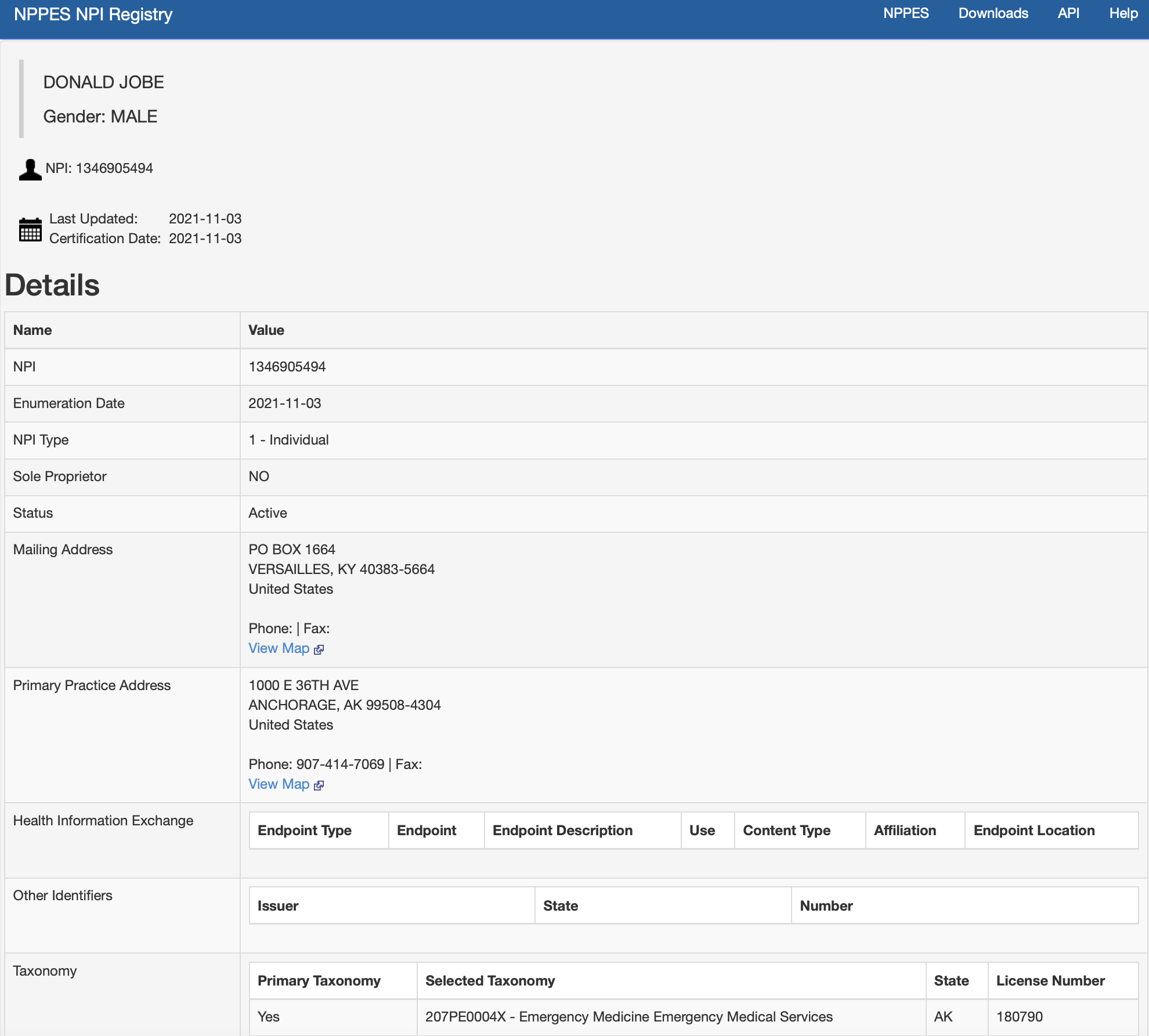Open the Help navigation link
Image resolution: width=1149 pixels, height=1036 pixels.
pyautogui.click(x=1123, y=13)
